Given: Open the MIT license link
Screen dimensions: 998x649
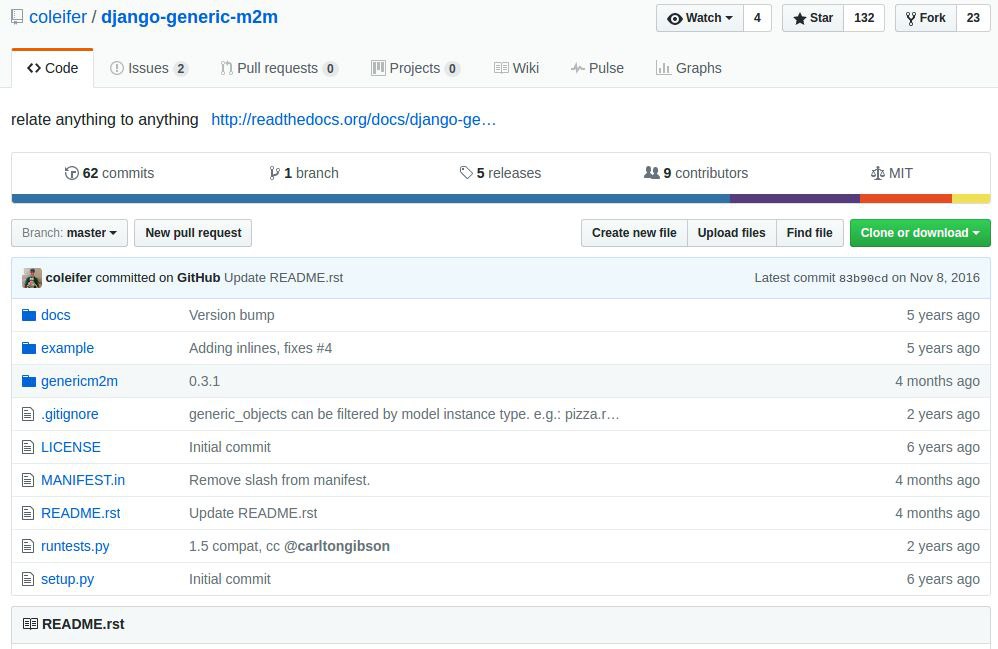Looking at the screenshot, I should point(892,173).
